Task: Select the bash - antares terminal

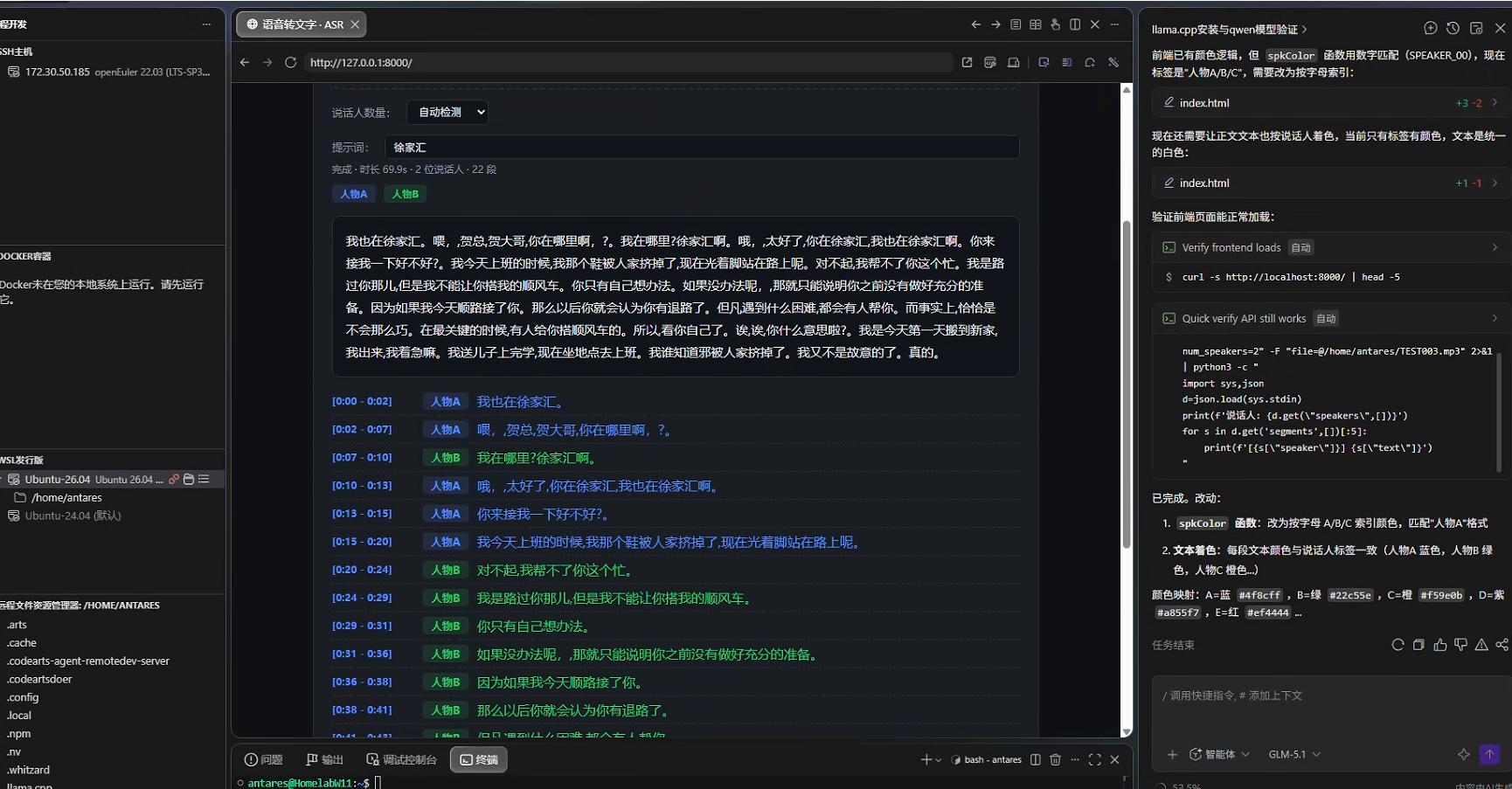Action: click(987, 760)
